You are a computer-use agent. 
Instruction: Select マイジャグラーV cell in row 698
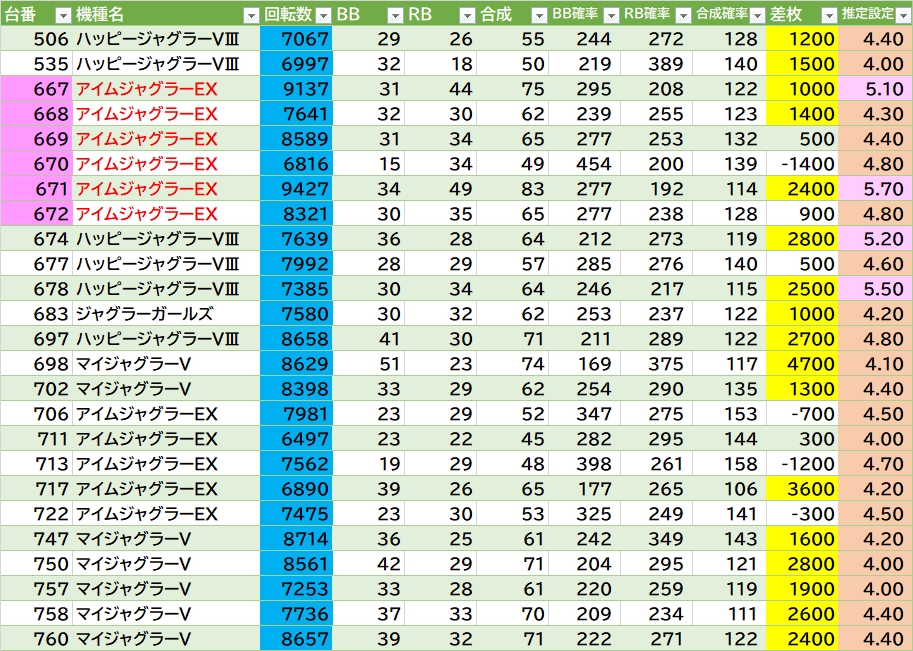pyautogui.click(x=166, y=364)
